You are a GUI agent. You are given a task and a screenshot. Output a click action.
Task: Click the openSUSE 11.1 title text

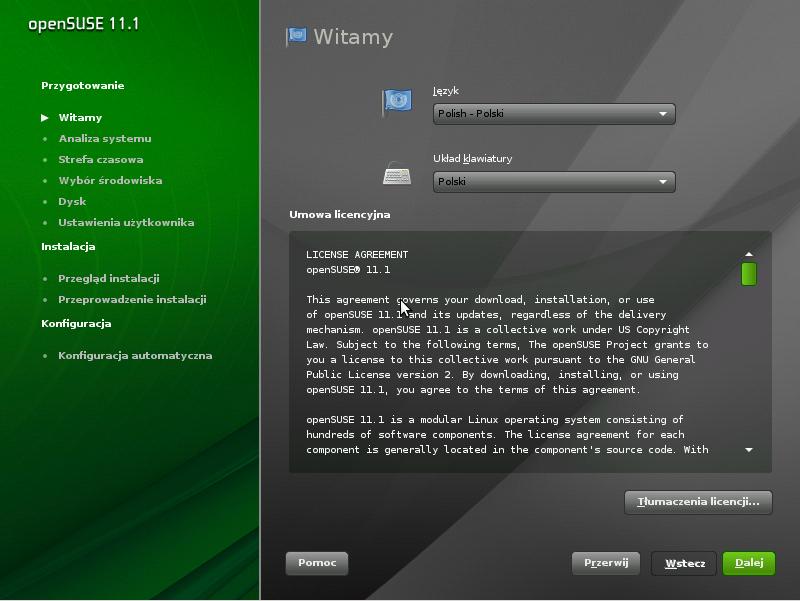(x=84, y=24)
